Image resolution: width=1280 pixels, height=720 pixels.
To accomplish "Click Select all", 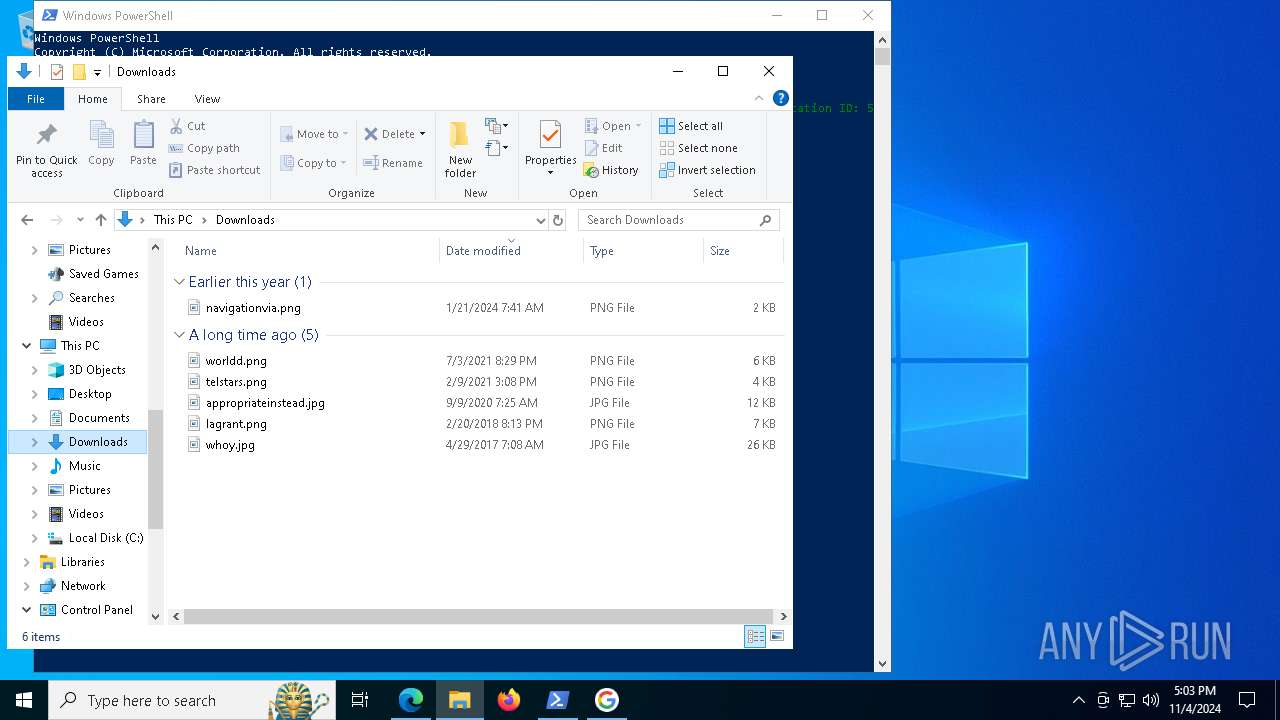I will 691,126.
